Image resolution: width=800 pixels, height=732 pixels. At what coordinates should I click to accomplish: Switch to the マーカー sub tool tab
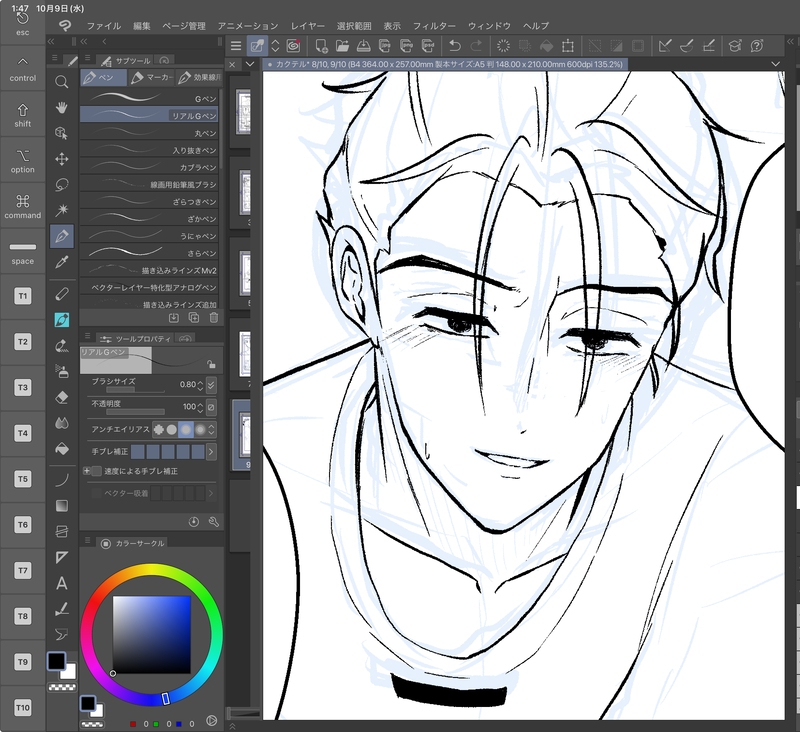point(151,78)
